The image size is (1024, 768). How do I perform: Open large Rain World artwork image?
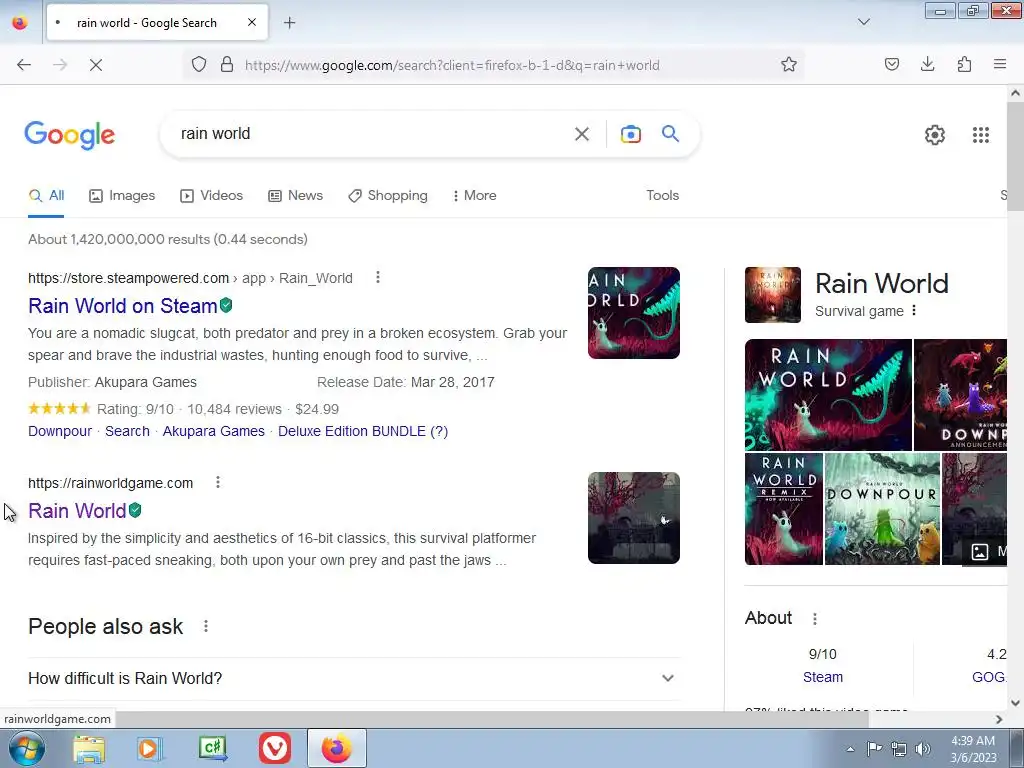click(828, 394)
